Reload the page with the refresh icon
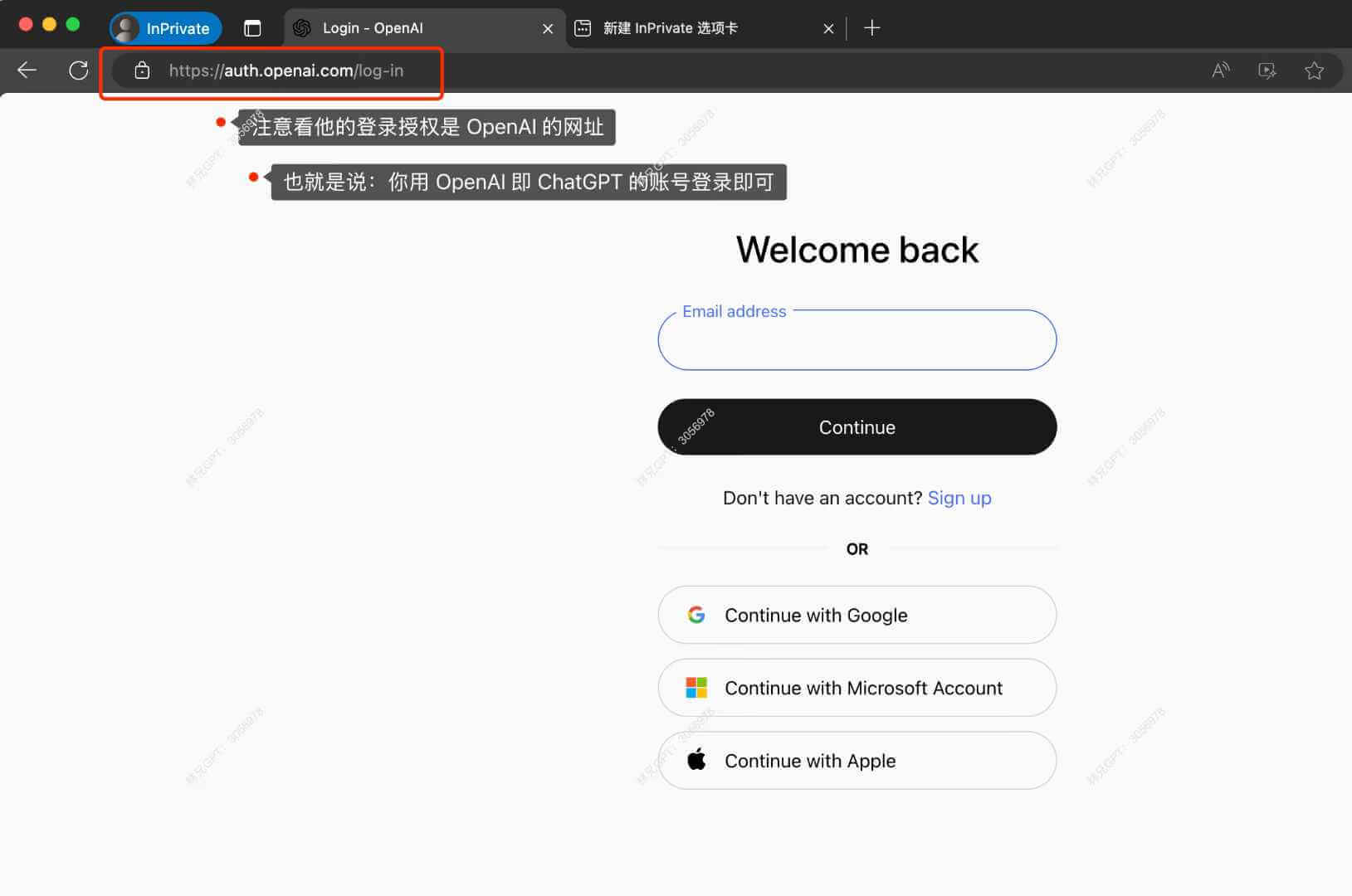 click(78, 71)
